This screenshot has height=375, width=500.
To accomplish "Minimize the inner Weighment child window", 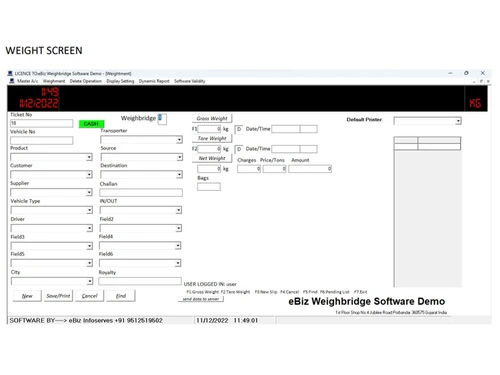I will pos(474,81).
